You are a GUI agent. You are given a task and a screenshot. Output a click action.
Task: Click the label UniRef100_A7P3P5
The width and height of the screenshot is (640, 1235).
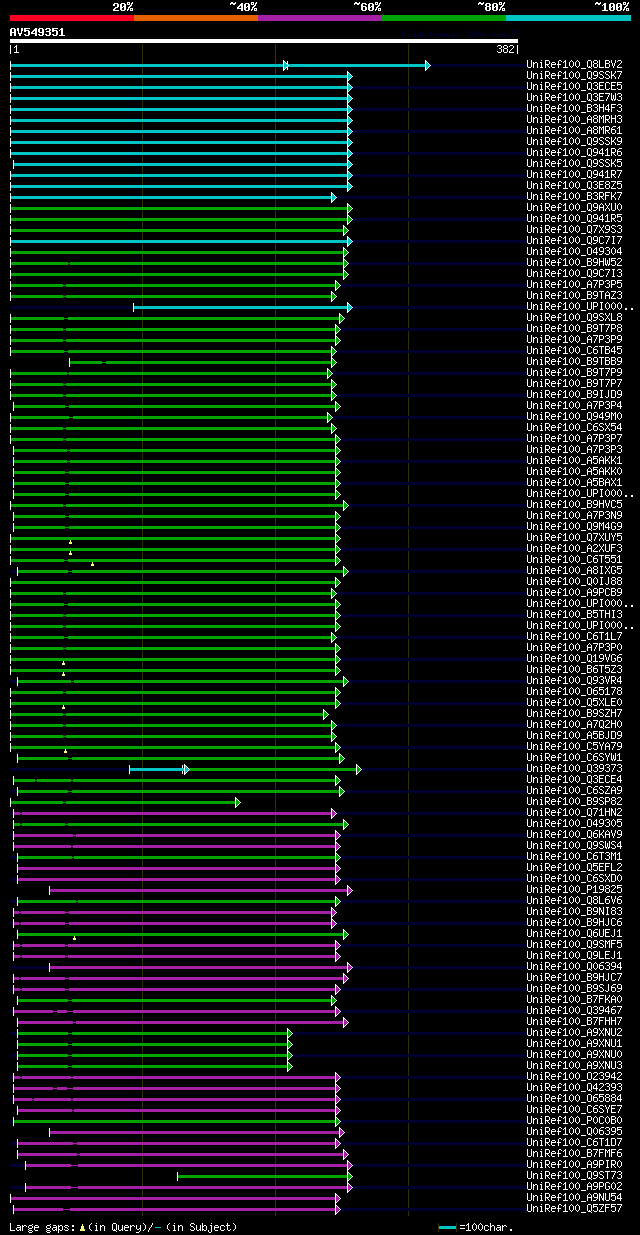pos(574,284)
